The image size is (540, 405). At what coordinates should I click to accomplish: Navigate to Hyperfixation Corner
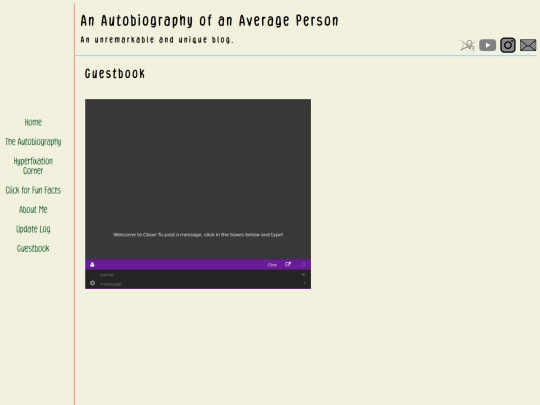(x=33, y=166)
